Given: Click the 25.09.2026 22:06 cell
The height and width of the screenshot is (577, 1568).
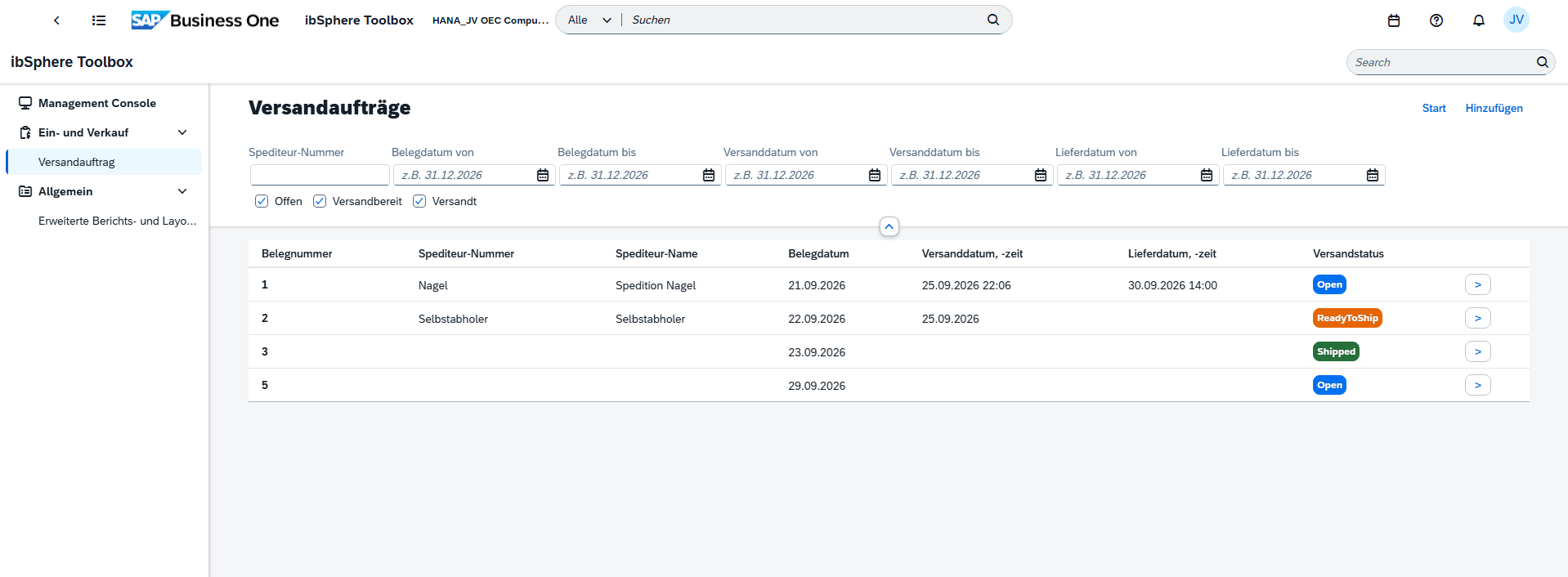Looking at the screenshot, I should click(966, 285).
